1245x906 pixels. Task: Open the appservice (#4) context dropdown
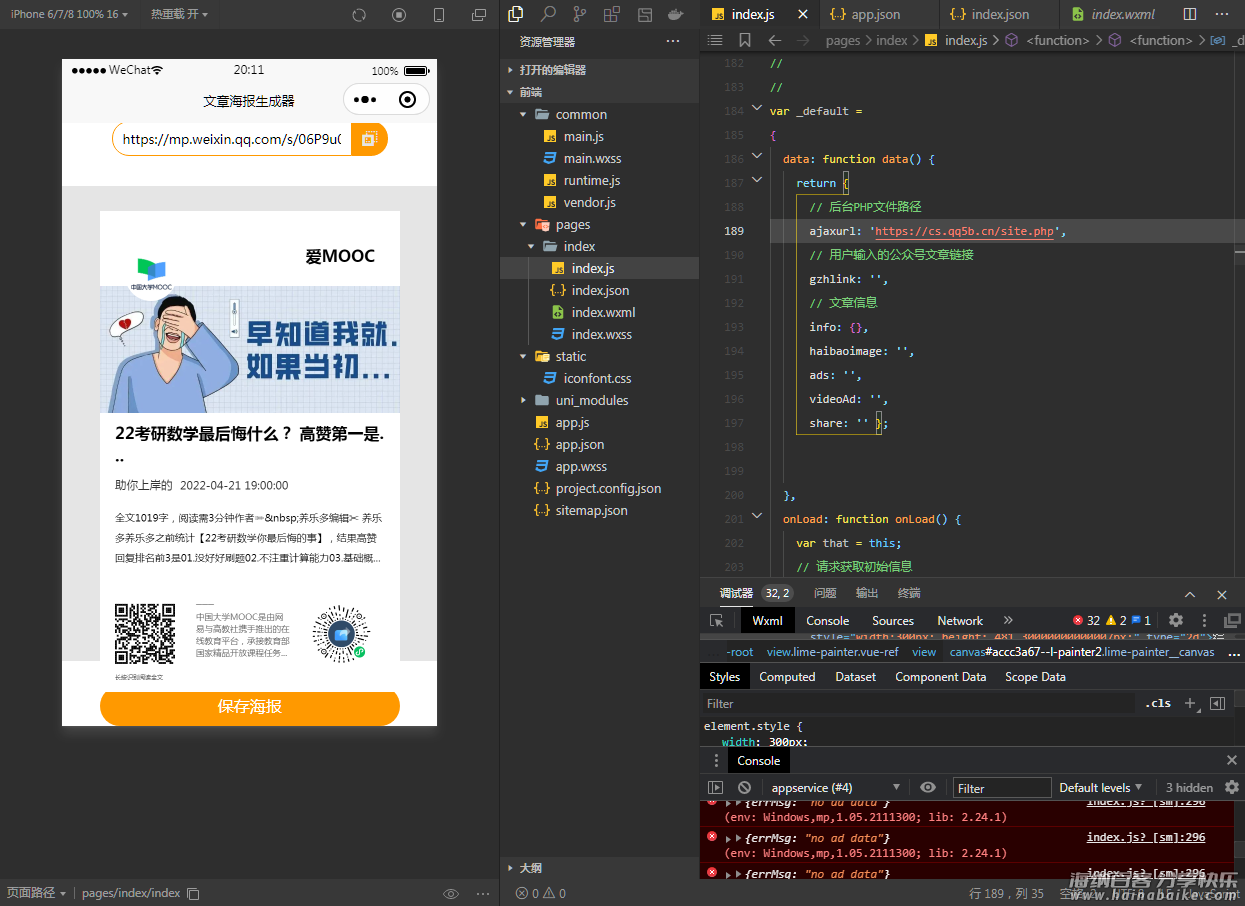tap(834, 788)
